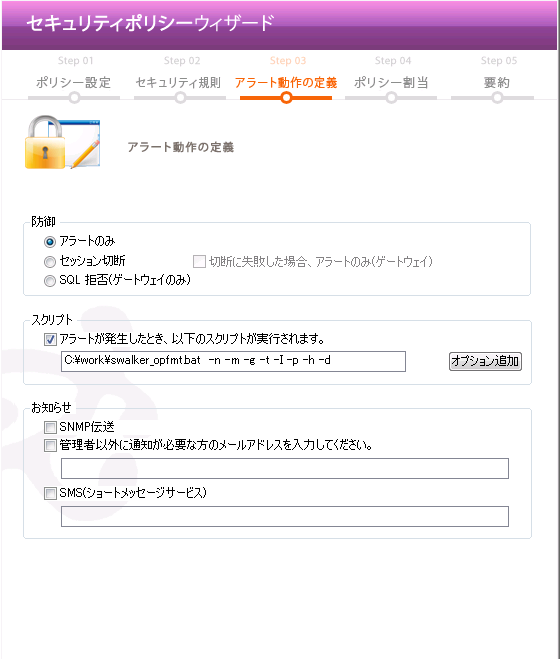Click the Step 01 progress circle marker
This screenshot has height=659, width=560.
(74, 98)
